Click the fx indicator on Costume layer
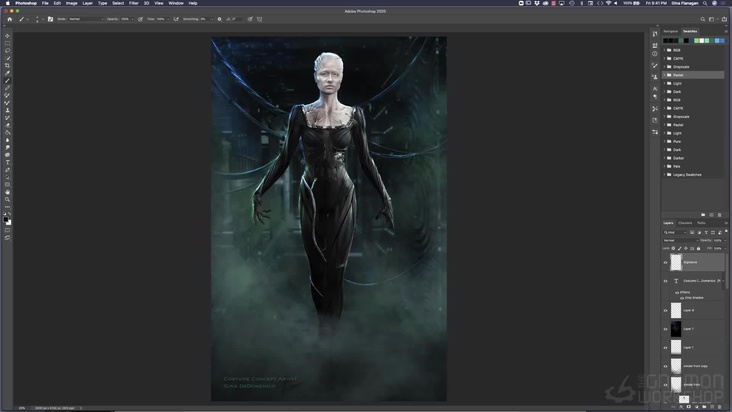Viewport: 732px width, 412px height. coord(718,281)
